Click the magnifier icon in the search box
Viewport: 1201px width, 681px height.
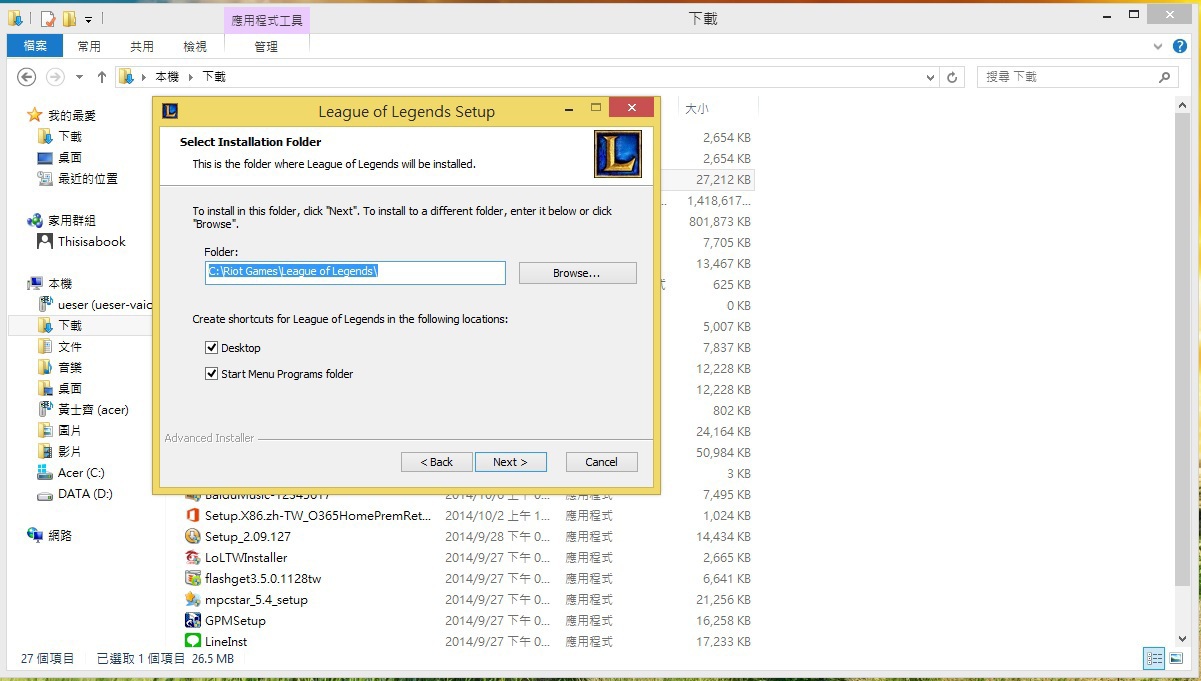click(x=1165, y=77)
